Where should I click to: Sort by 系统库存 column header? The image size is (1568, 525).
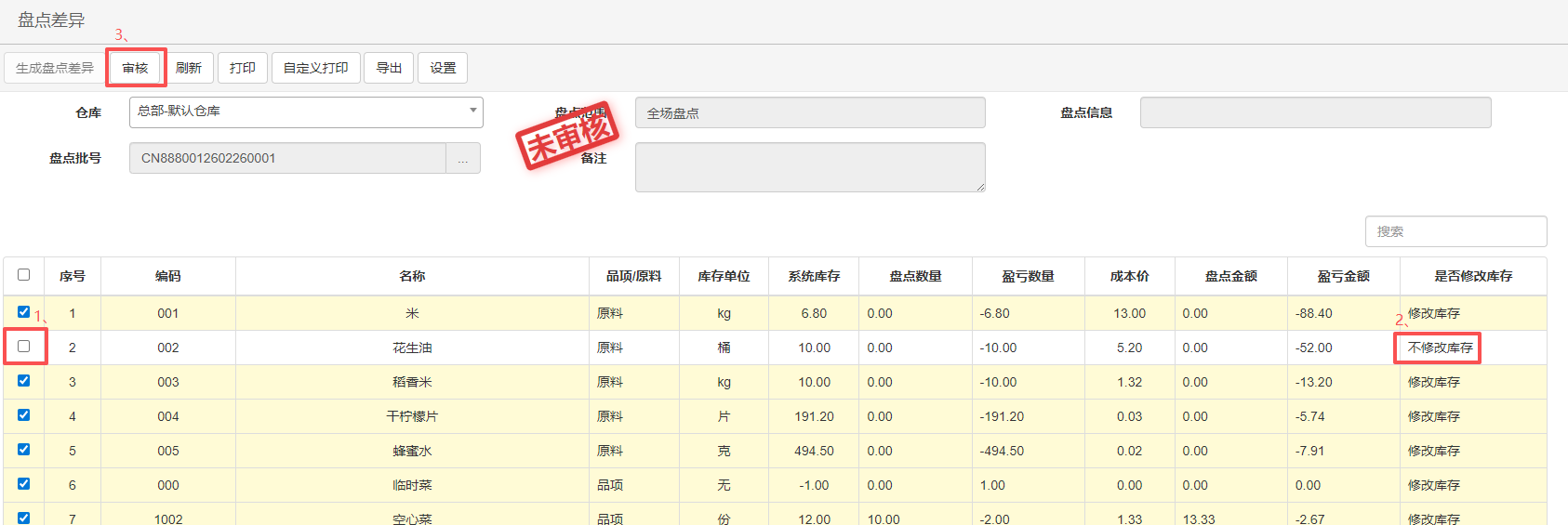pos(814,276)
